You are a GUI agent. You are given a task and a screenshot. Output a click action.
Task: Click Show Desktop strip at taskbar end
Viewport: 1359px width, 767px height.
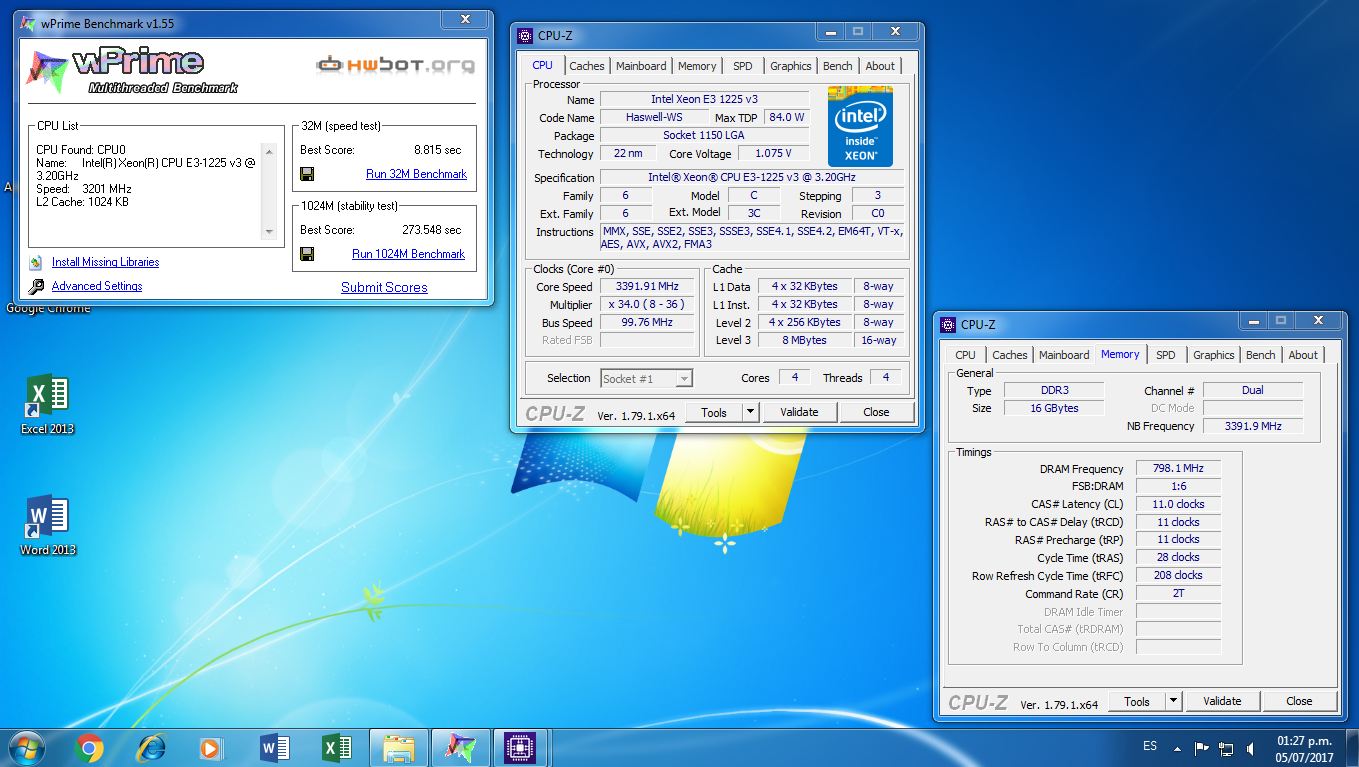tap(1352, 748)
